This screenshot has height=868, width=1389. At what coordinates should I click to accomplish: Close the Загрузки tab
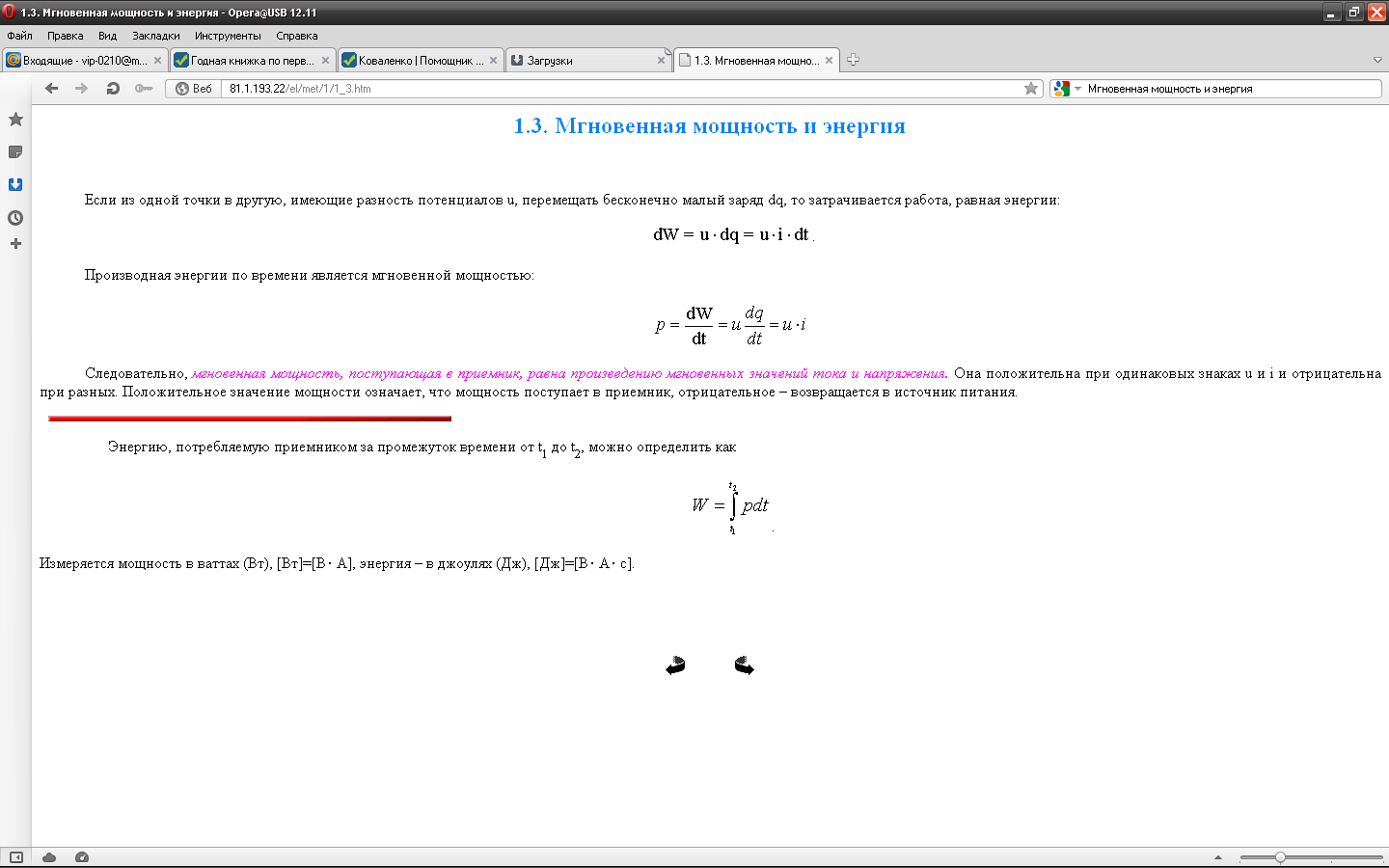click(661, 60)
